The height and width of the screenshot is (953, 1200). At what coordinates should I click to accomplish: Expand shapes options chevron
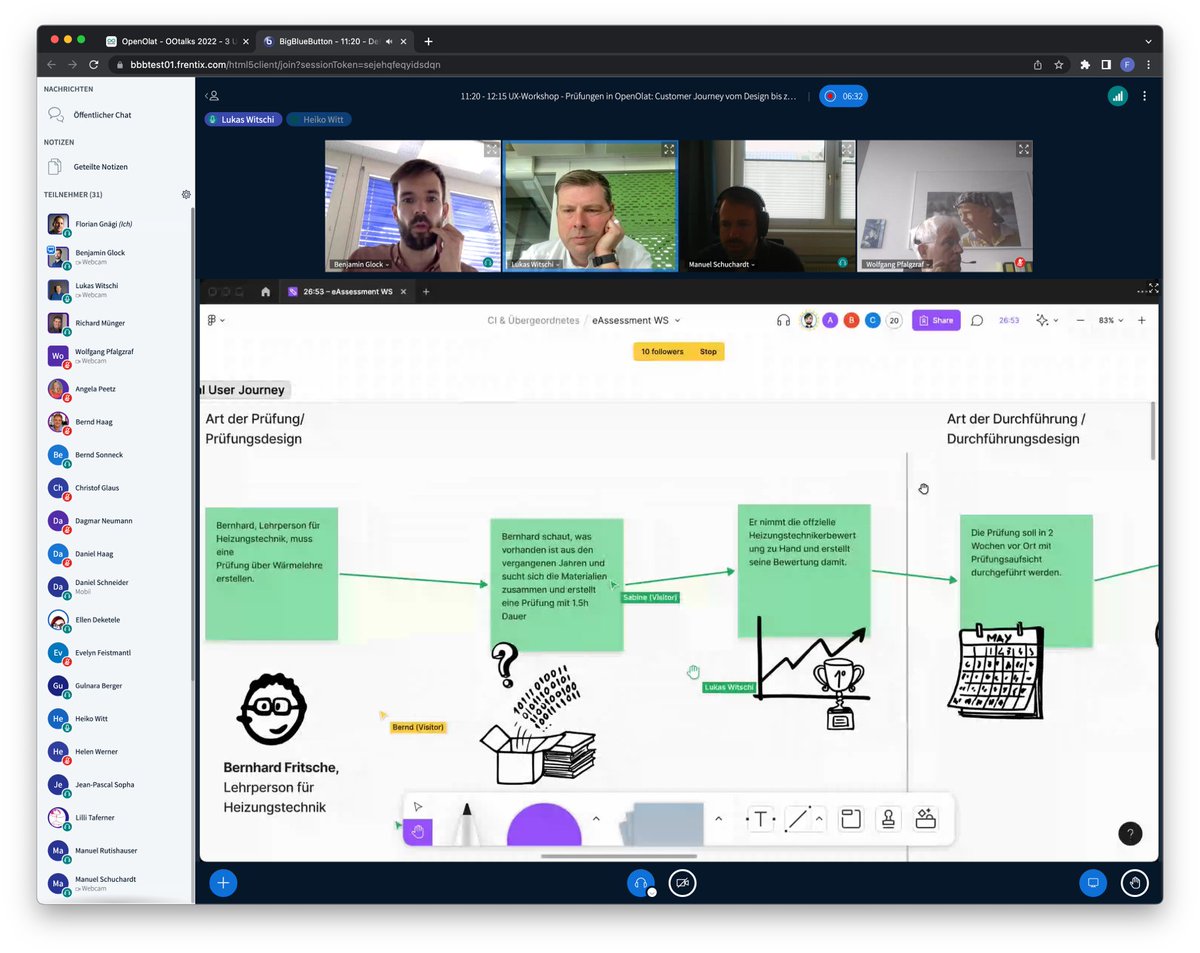596,818
